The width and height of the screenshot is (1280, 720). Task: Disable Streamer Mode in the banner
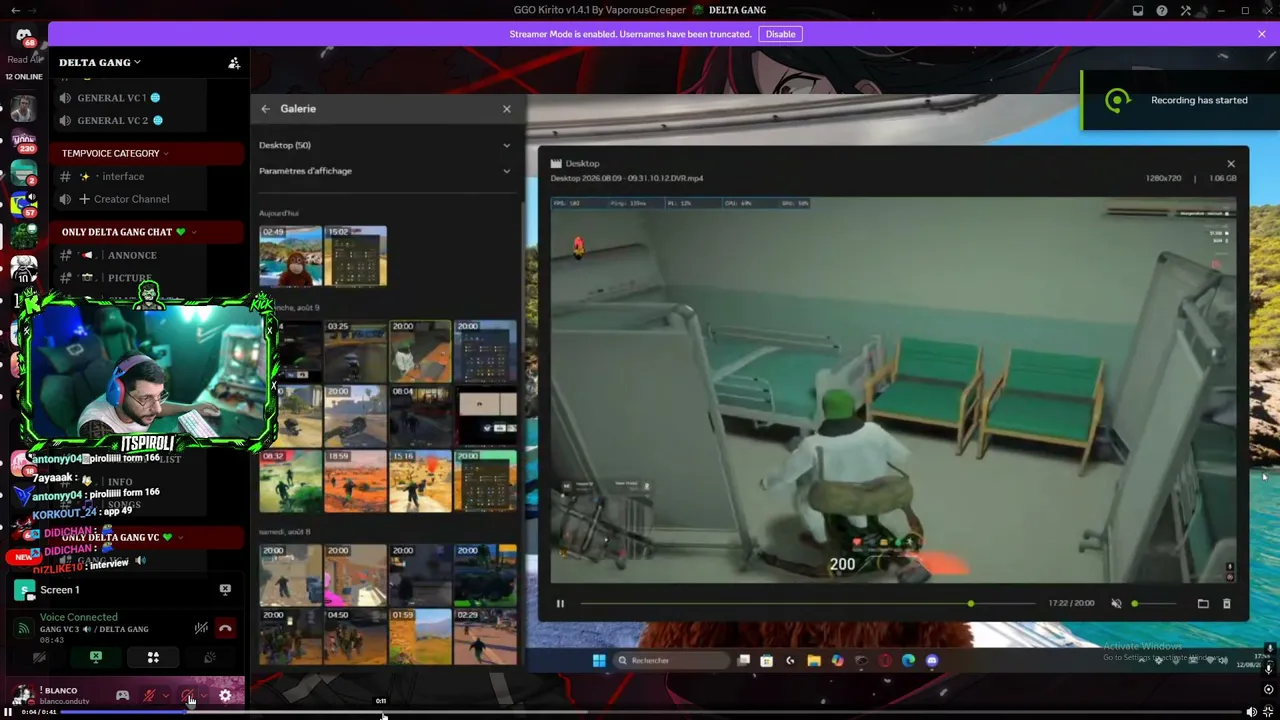coord(780,34)
